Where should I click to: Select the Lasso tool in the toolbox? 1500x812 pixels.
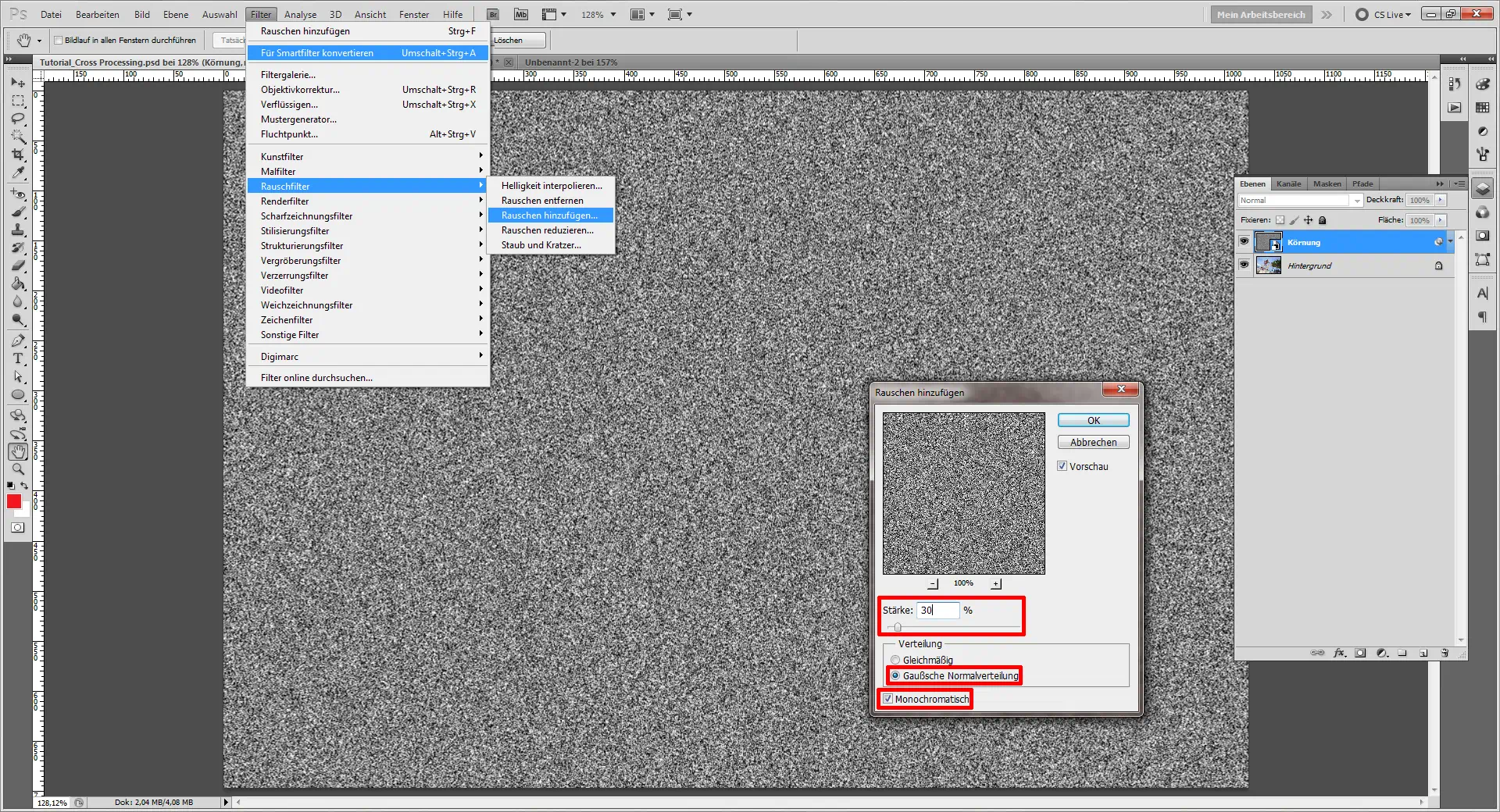click(x=18, y=119)
